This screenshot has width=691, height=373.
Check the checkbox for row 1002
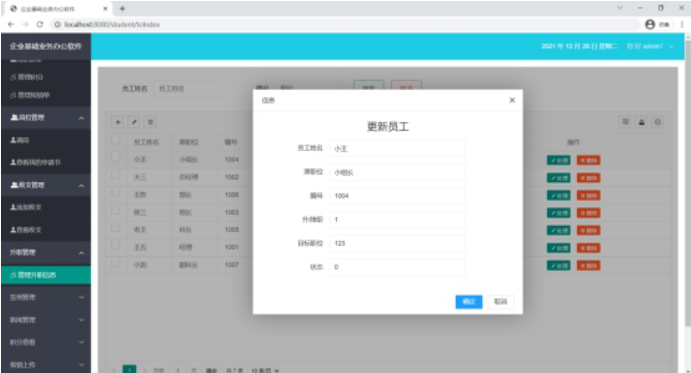click(x=115, y=175)
